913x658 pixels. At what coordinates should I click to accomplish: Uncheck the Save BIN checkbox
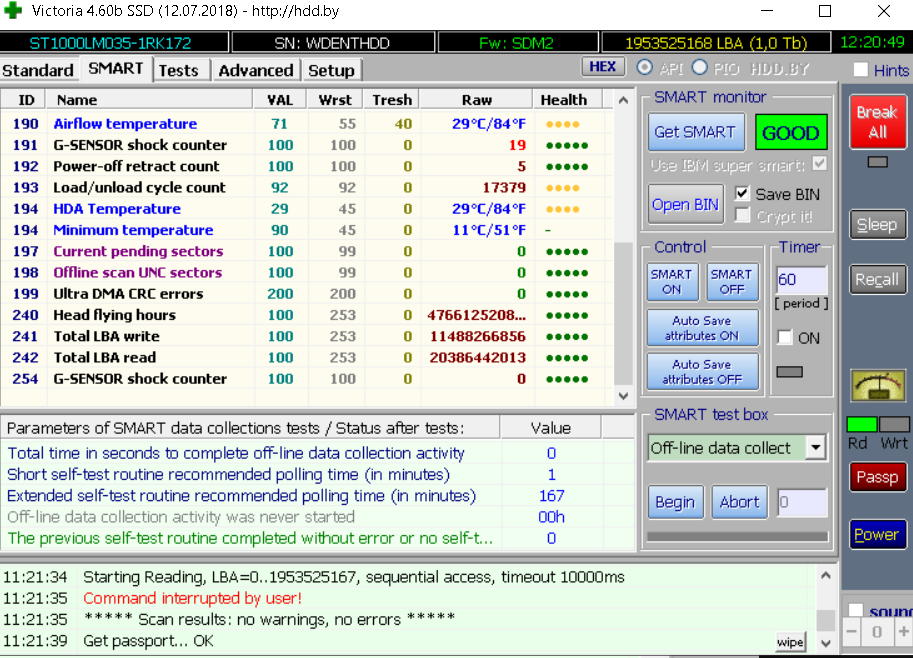742,193
